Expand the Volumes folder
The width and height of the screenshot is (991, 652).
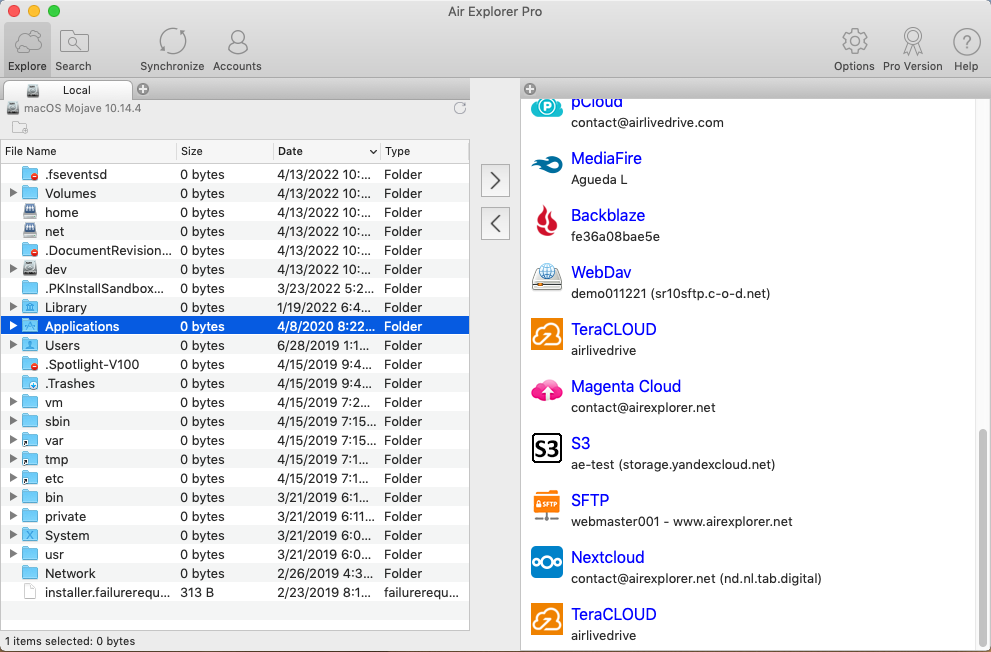click(x=13, y=193)
